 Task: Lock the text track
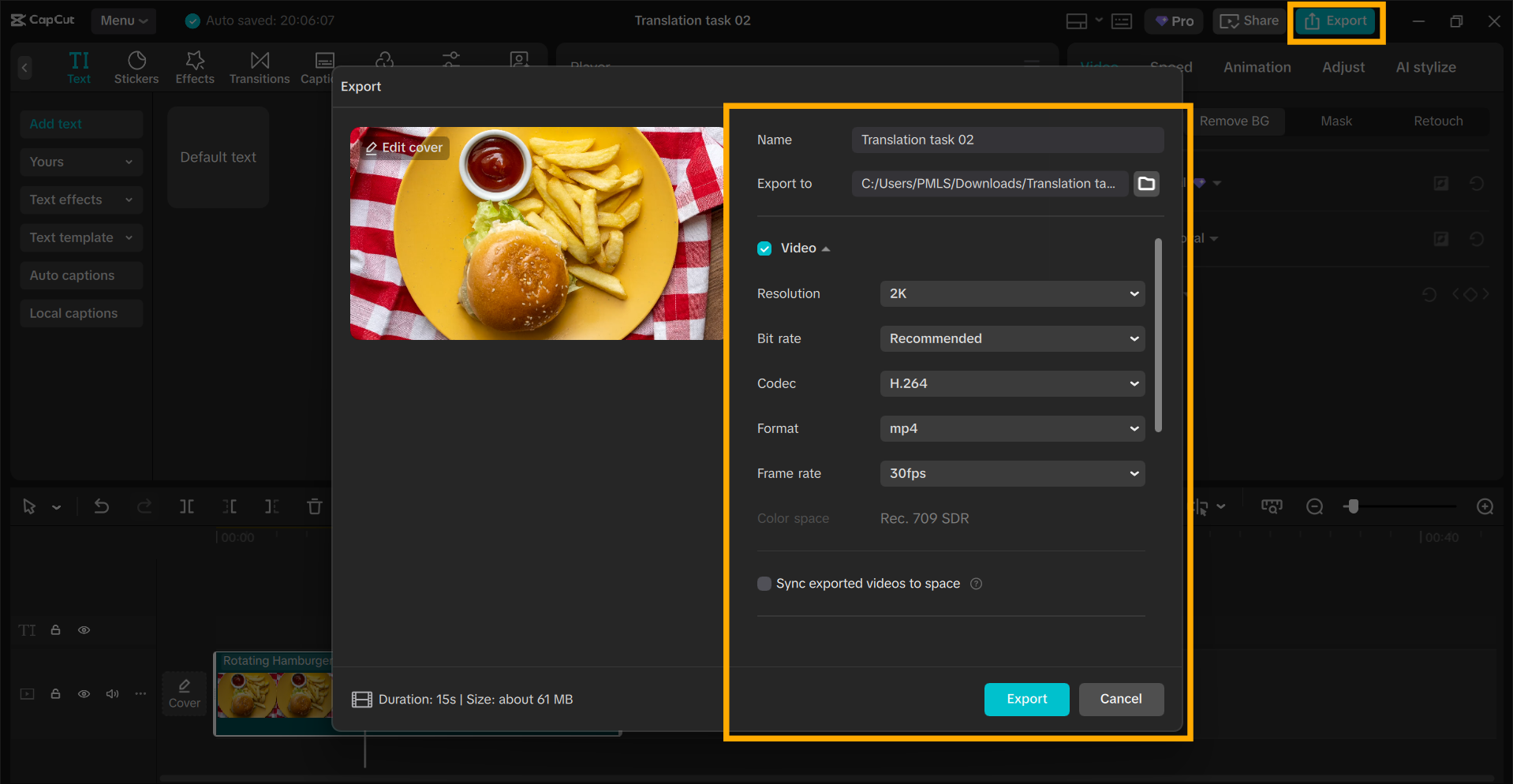[56, 630]
